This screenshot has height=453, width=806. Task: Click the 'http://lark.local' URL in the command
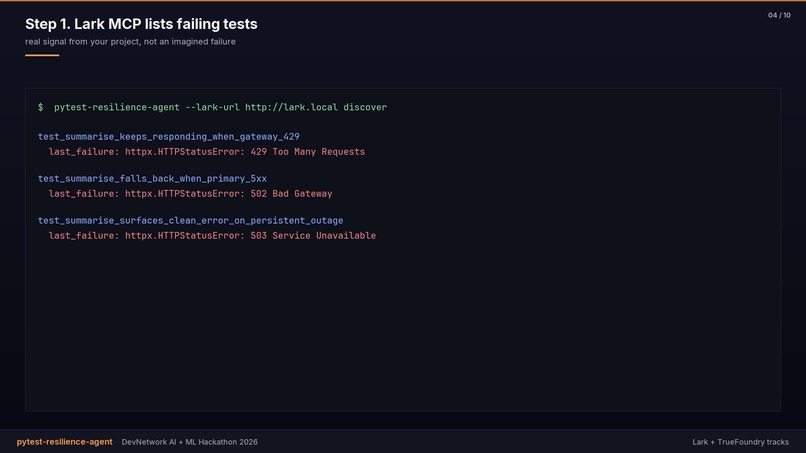click(x=291, y=107)
